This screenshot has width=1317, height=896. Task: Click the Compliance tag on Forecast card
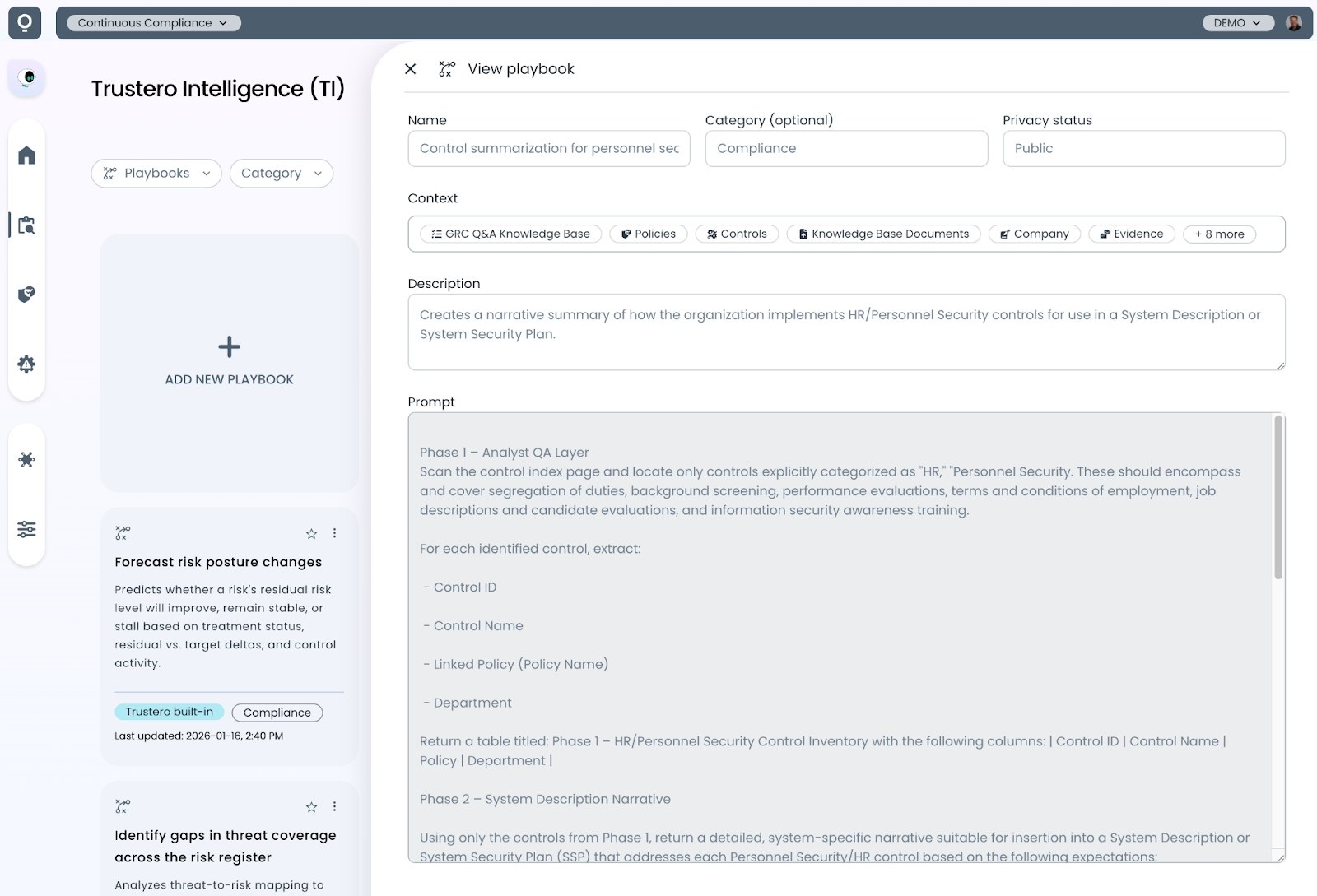pyautogui.click(x=277, y=713)
